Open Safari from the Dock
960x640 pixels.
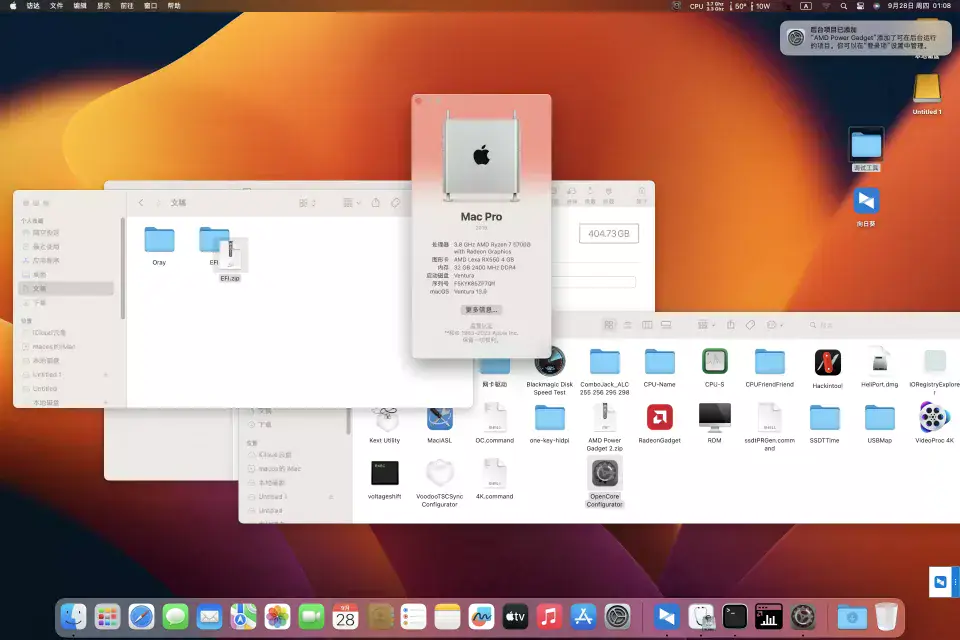click(141, 617)
